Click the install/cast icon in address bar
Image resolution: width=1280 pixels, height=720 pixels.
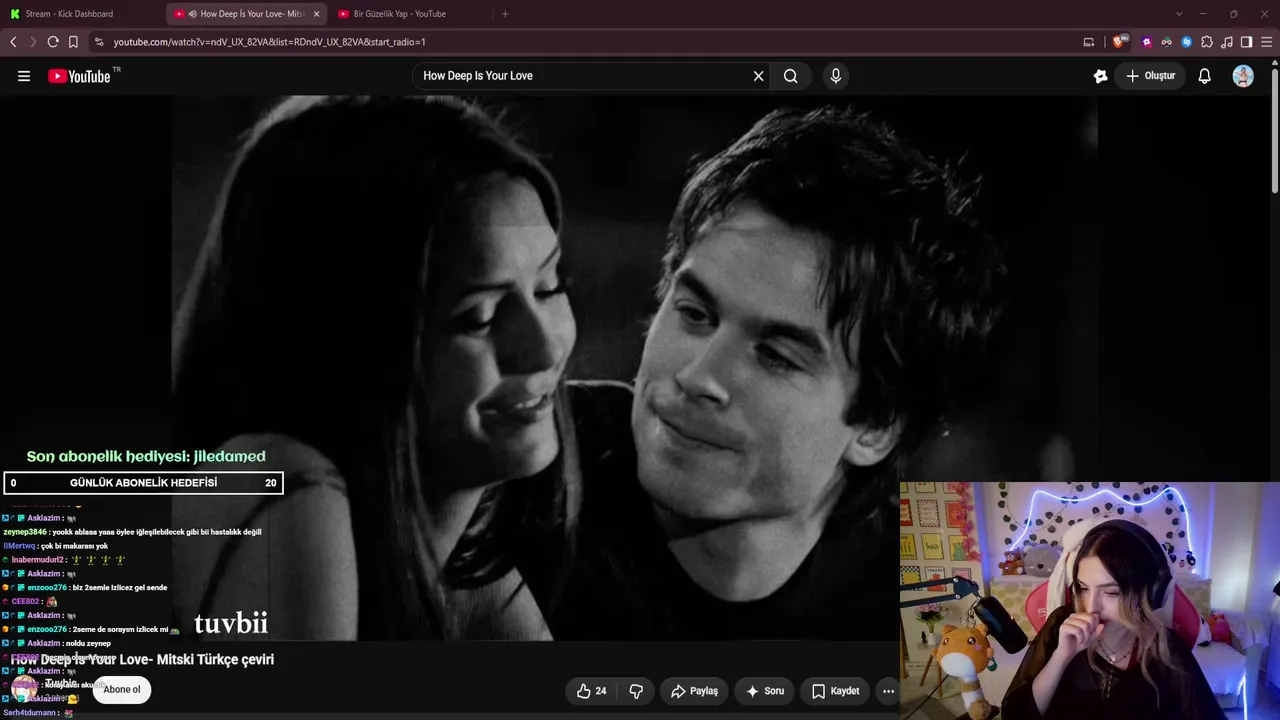(1089, 42)
